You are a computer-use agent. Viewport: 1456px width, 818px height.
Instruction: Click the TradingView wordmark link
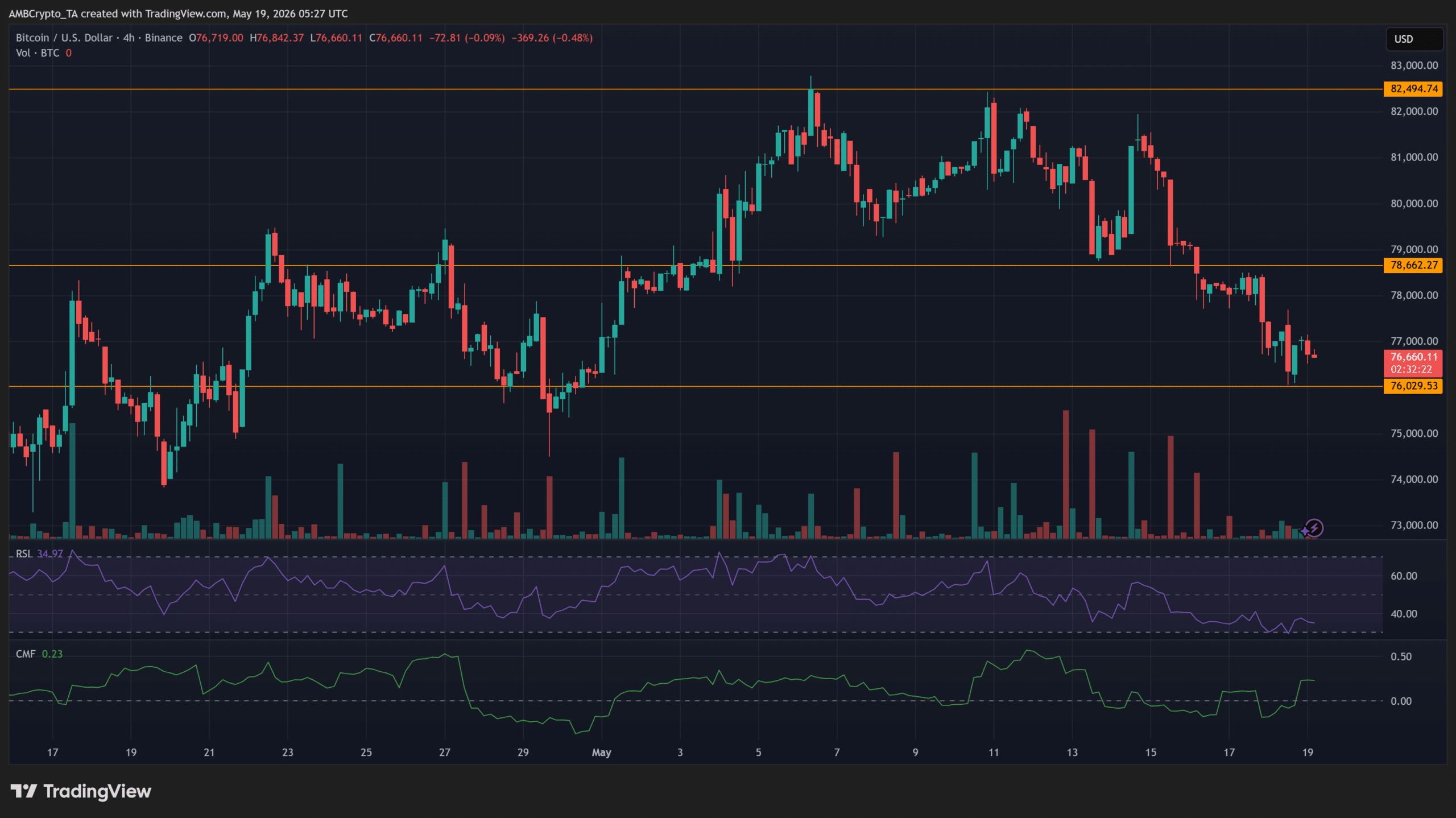click(x=97, y=791)
